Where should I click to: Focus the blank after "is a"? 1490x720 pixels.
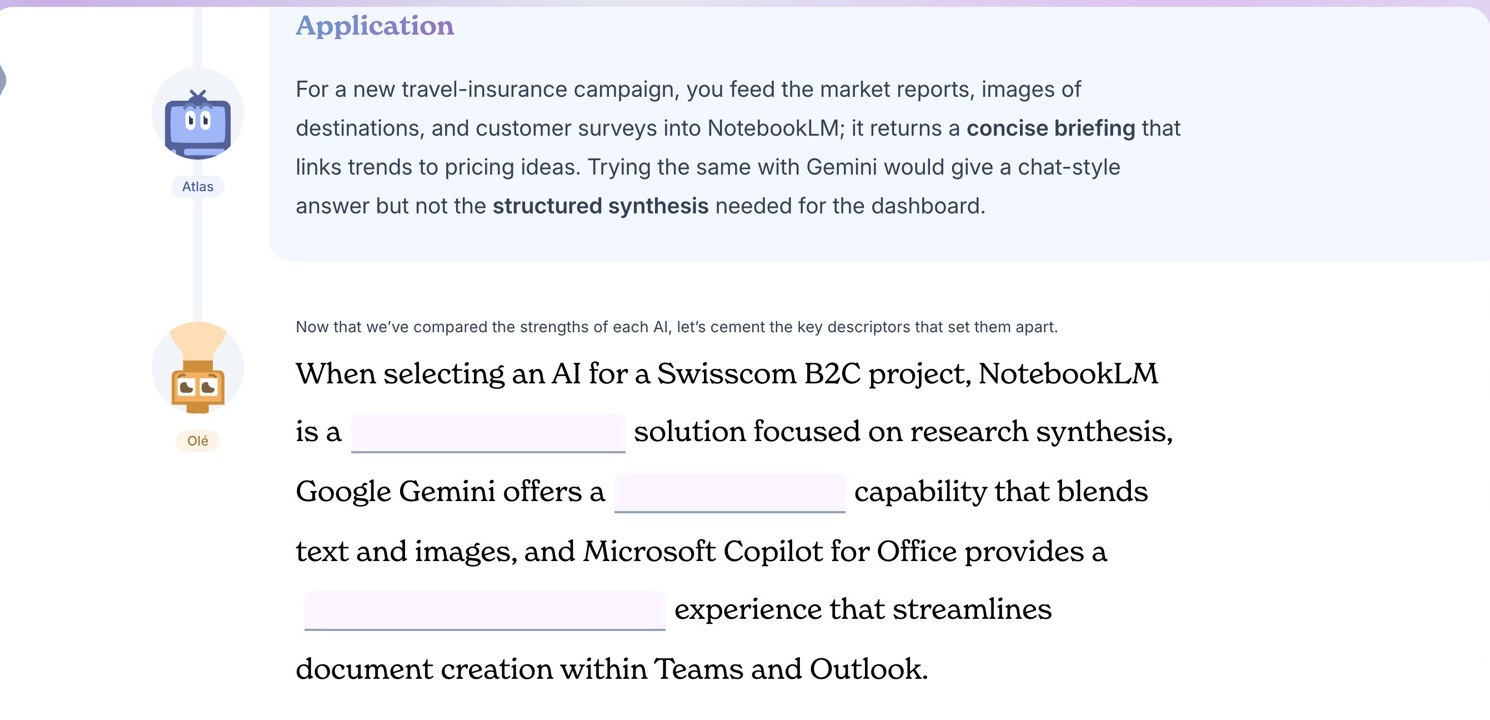(x=488, y=432)
